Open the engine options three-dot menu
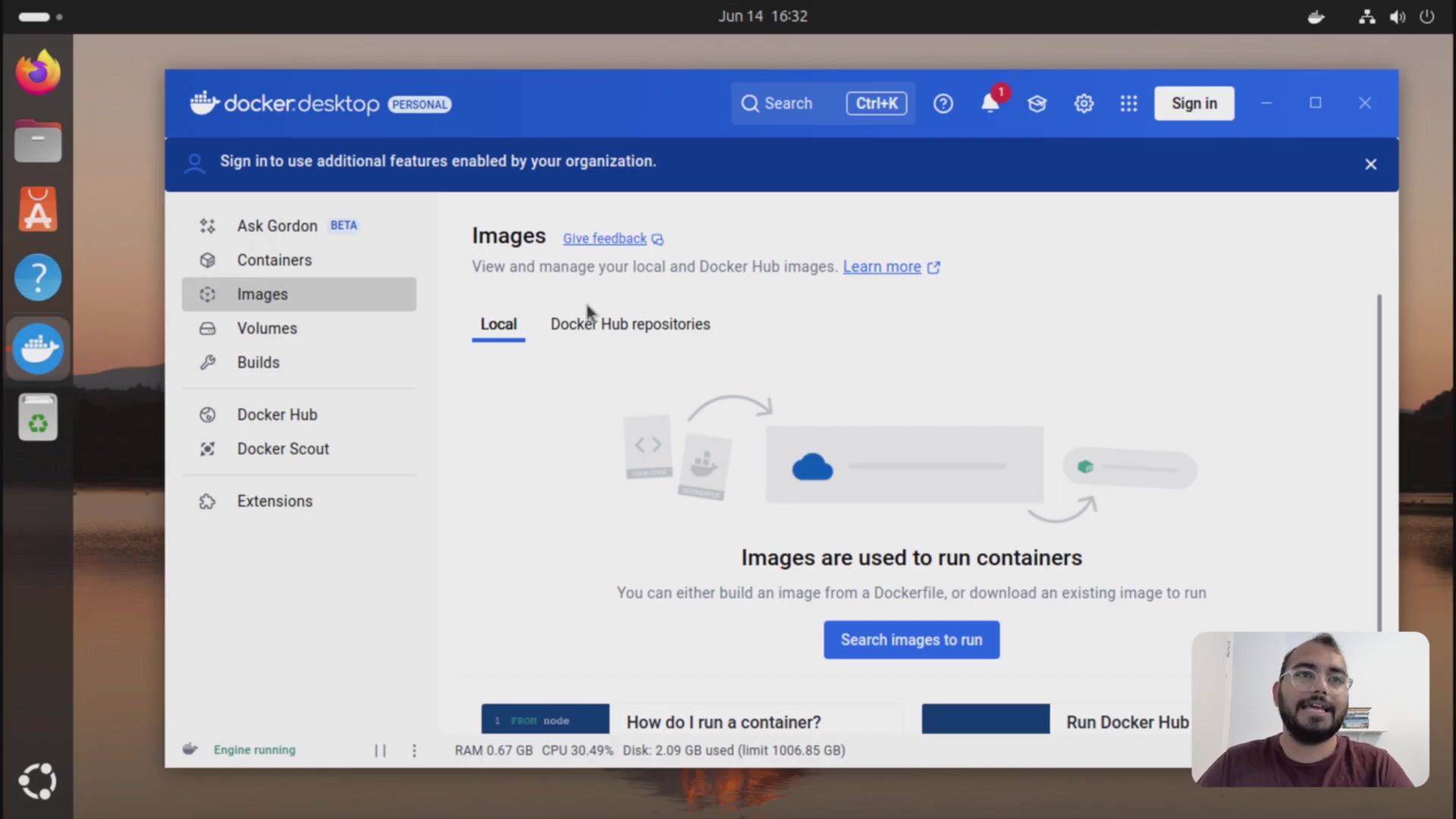Image resolution: width=1456 pixels, height=819 pixels. point(414,750)
